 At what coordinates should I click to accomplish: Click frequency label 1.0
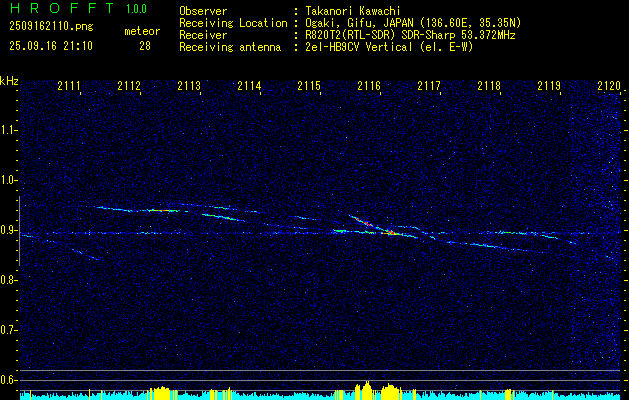click(x=7, y=180)
